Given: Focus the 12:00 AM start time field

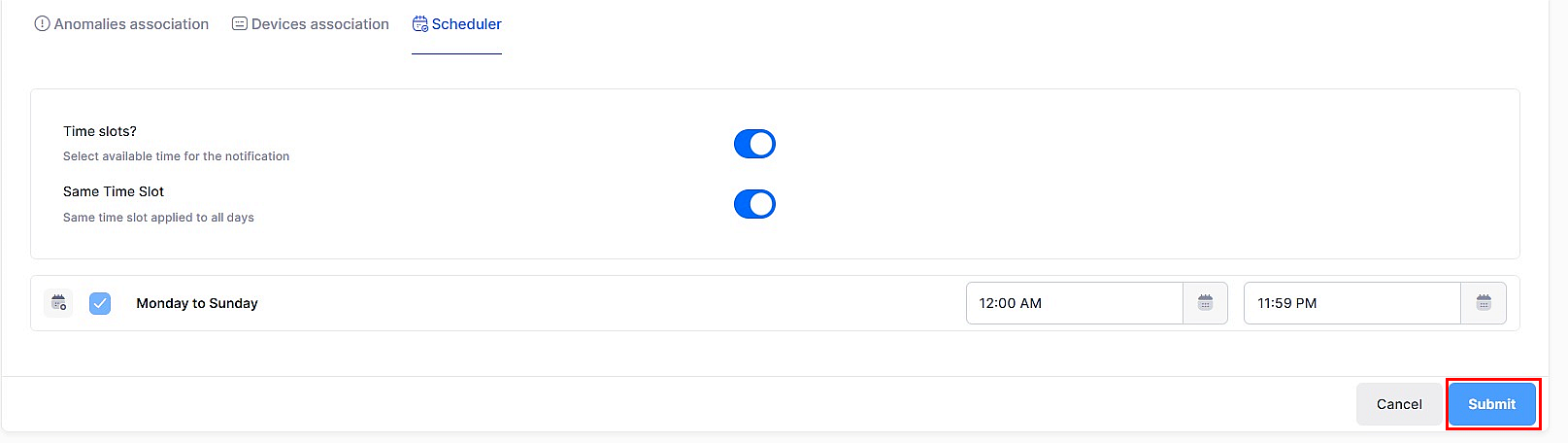Looking at the screenshot, I should pyautogui.click(x=1074, y=303).
